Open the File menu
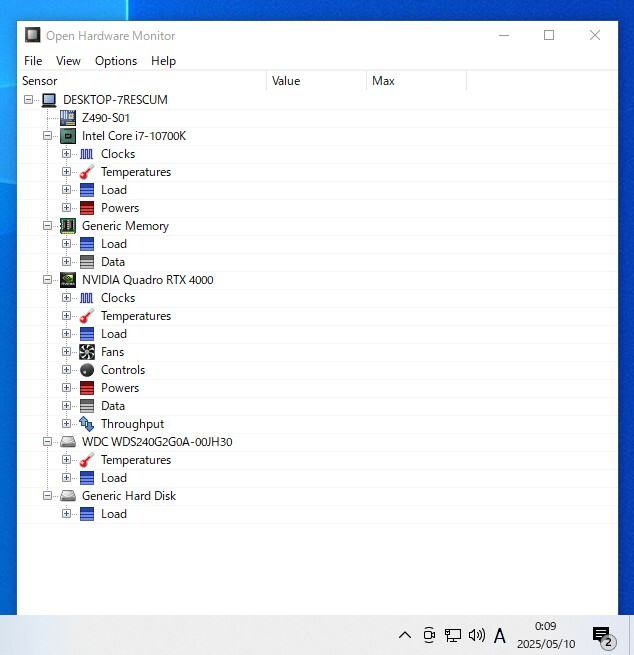634x655 pixels. (33, 61)
